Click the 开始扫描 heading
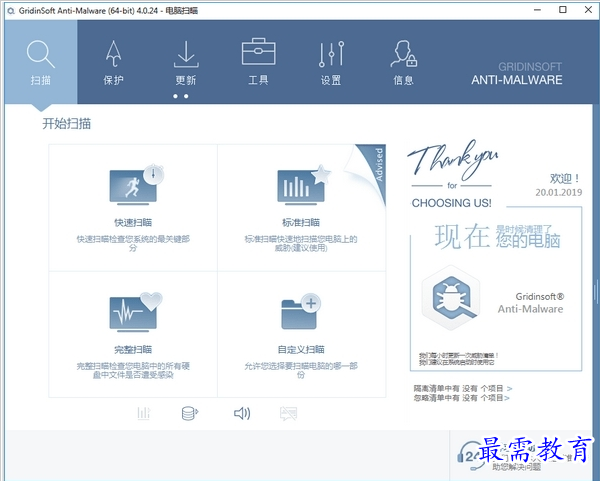 click(x=67, y=124)
